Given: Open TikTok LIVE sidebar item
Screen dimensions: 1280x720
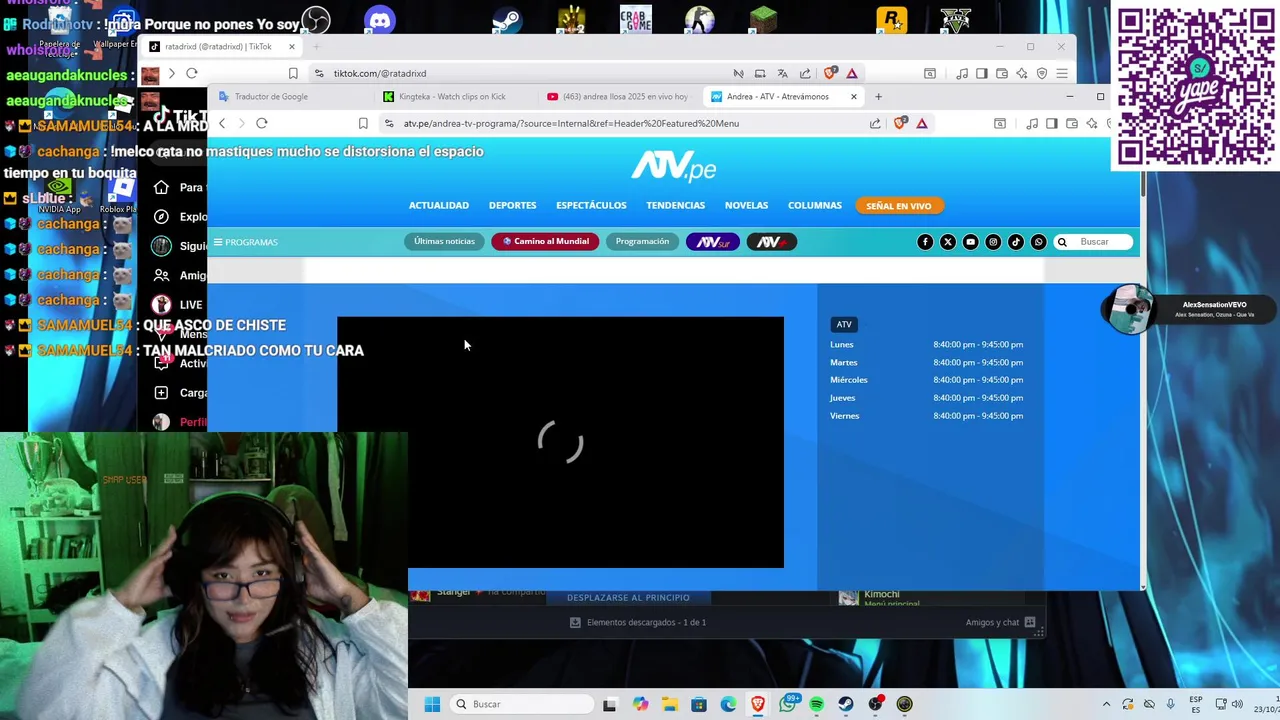Looking at the screenshot, I should point(178,304).
